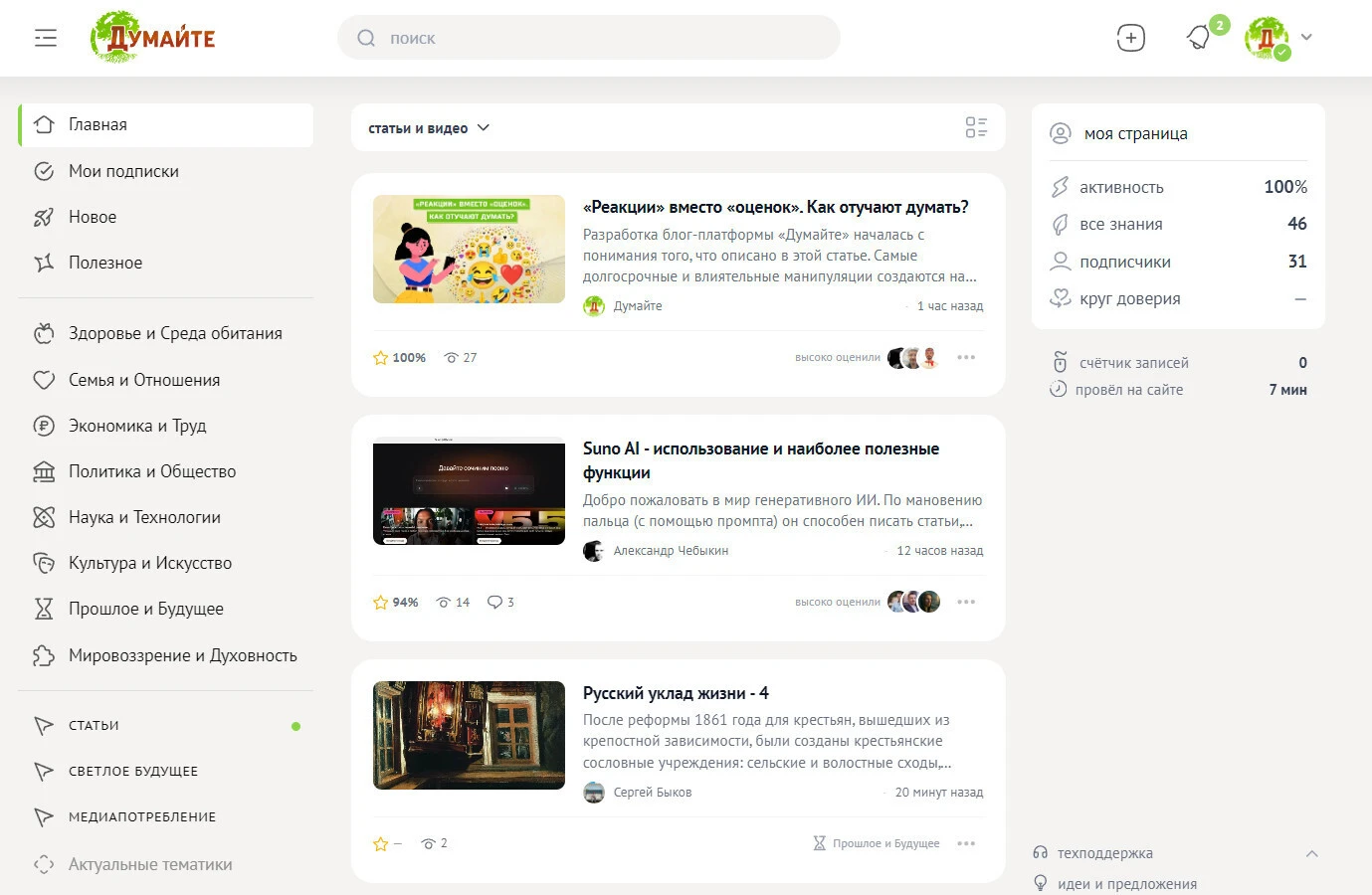Click the views eye icon showing 27
Image resolution: width=1372 pixels, height=895 pixels.
pos(452,358)
